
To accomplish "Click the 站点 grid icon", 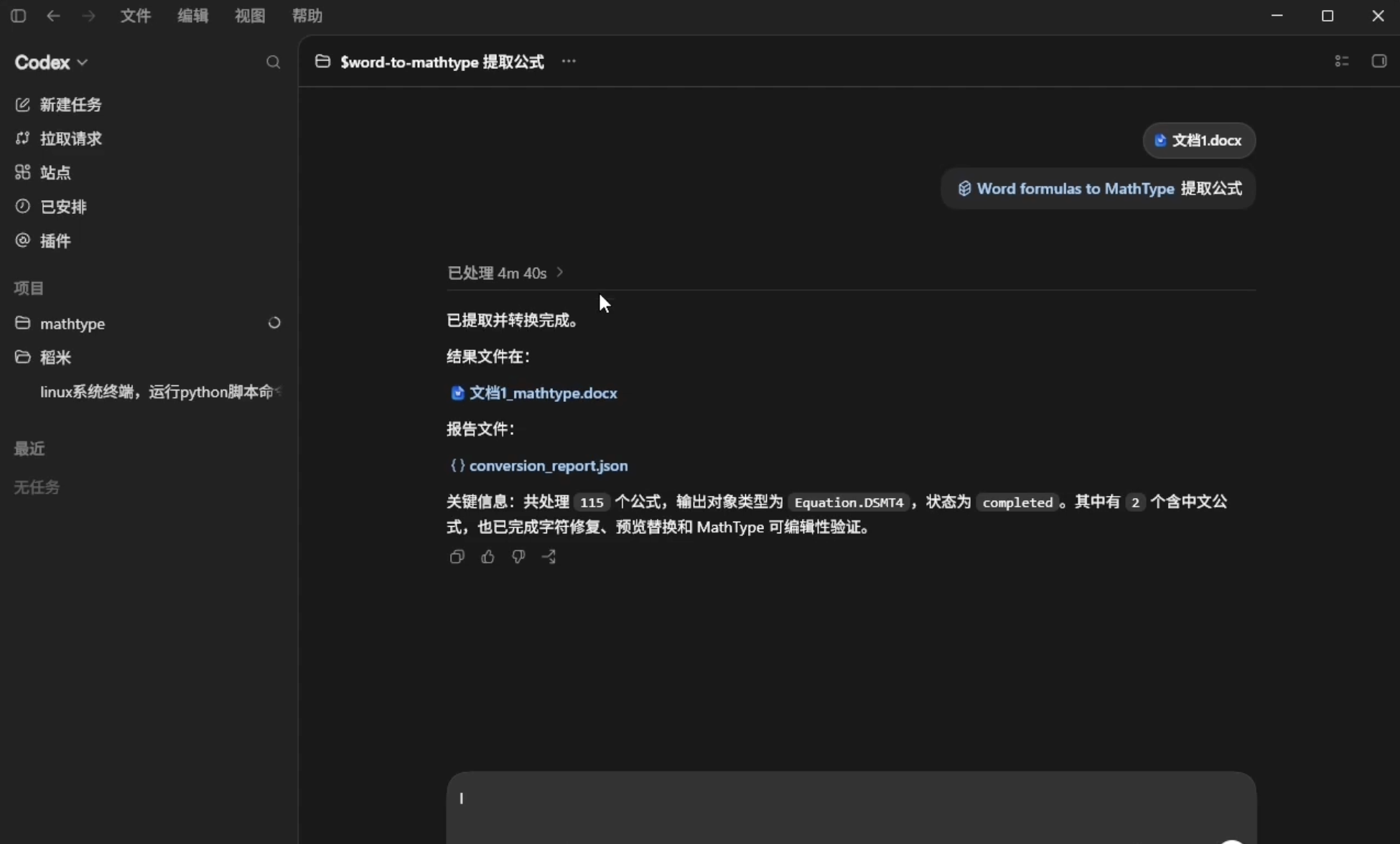I will [x=23, y=172].
